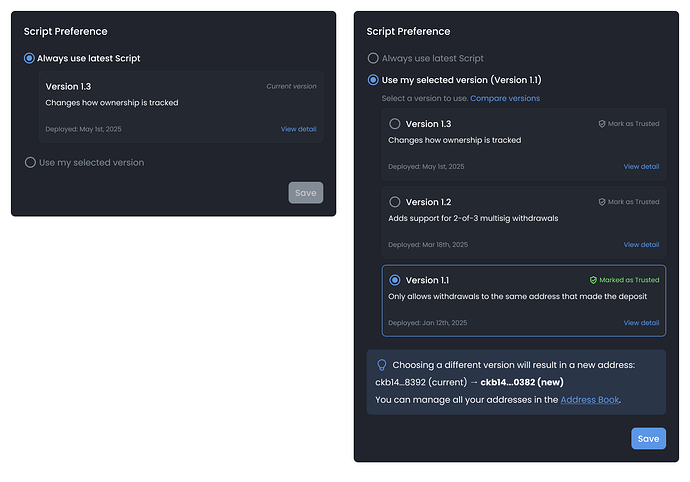Open the Address Book link
This screenshot has height=482, width=690.
(x=589, y=400)
